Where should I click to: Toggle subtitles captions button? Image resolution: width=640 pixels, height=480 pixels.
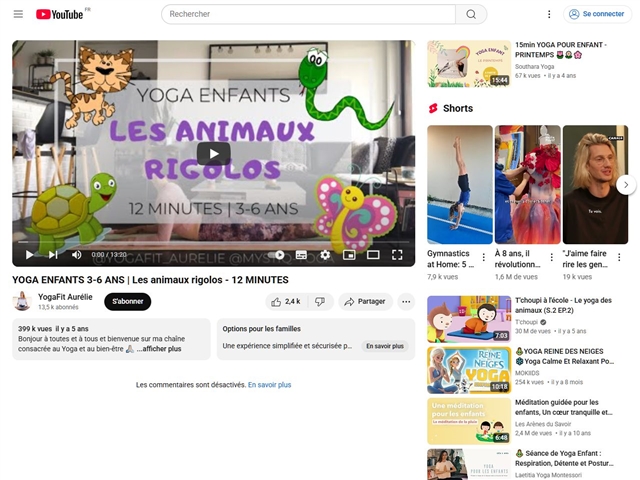pos(301,255)
